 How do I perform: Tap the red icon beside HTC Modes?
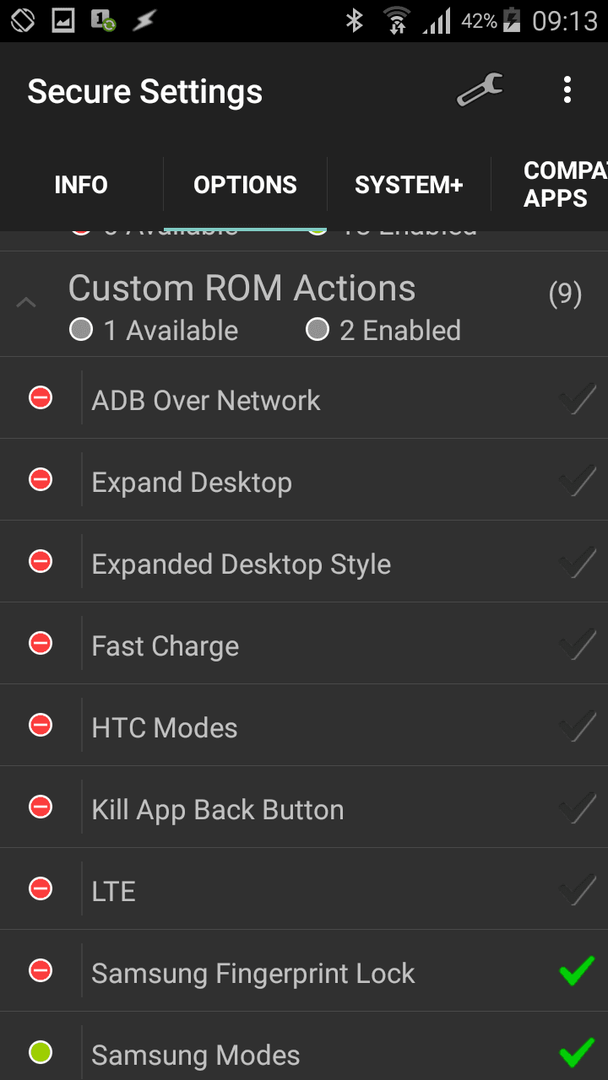(41, 725)
